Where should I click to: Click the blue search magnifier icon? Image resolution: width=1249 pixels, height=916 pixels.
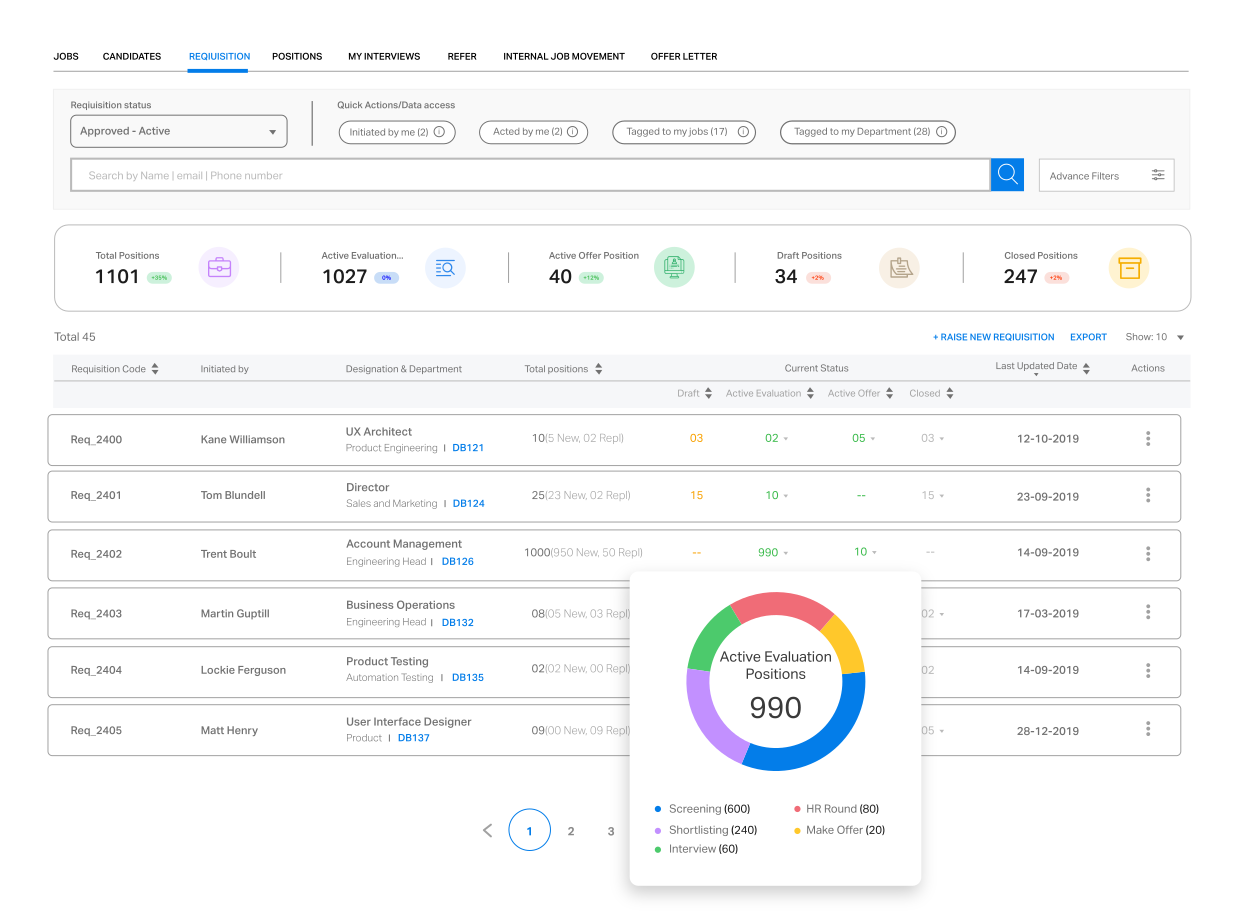1007,174
